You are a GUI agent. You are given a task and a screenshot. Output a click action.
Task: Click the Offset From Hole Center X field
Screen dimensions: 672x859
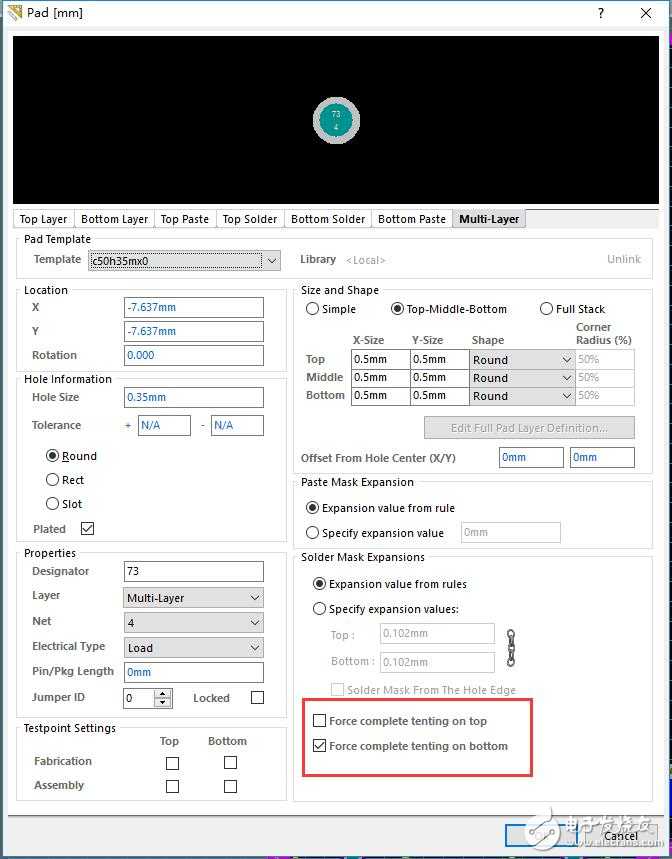[x=531, y=457]
